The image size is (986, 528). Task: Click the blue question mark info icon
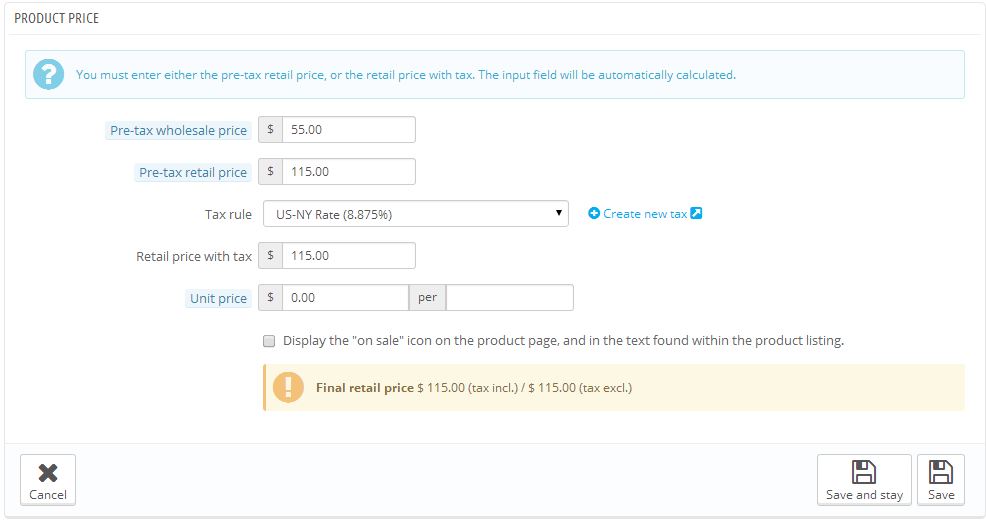click(x=48, y=74)
